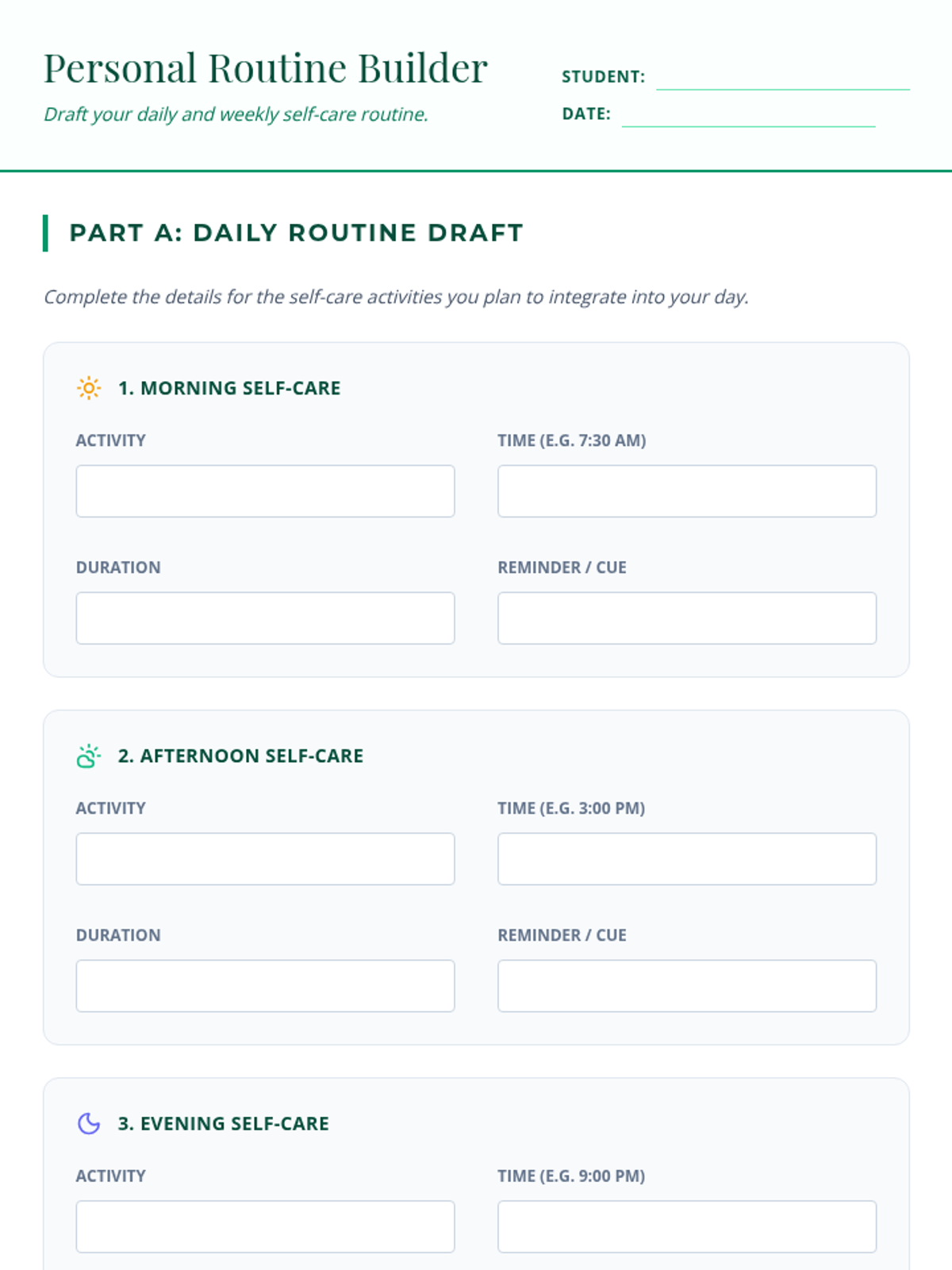Select the Morning Time input box
This screenshot has width=952, height=1270.
point(687,491)
